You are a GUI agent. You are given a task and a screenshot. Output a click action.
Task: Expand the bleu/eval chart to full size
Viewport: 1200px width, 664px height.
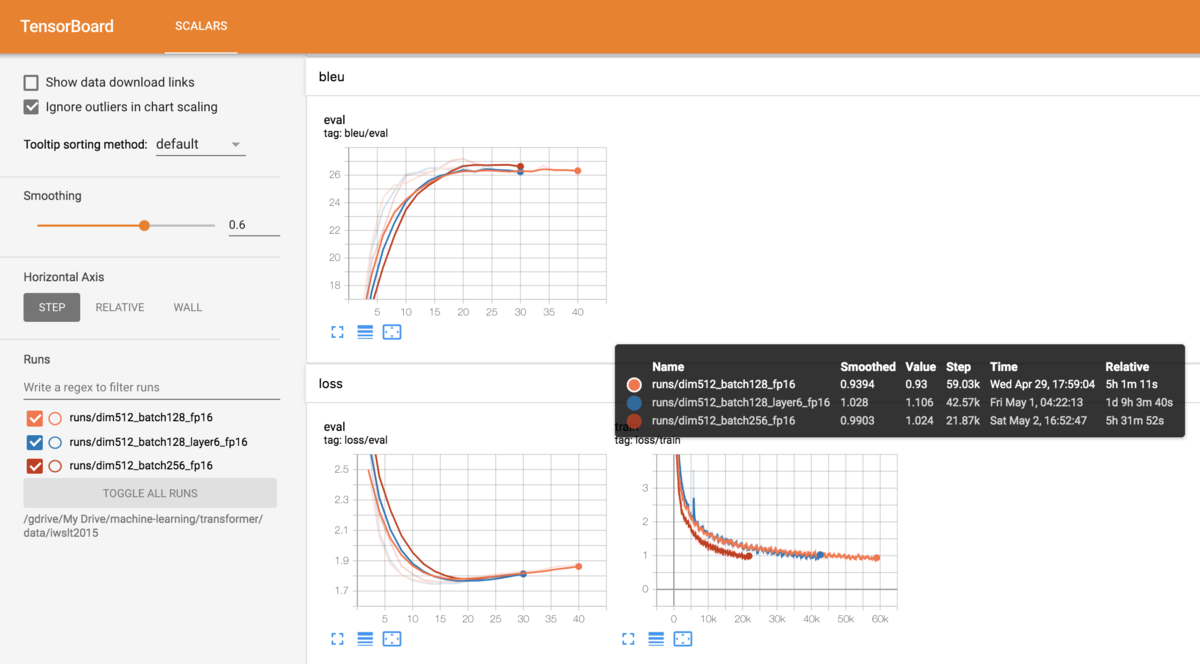coord(337,332)
